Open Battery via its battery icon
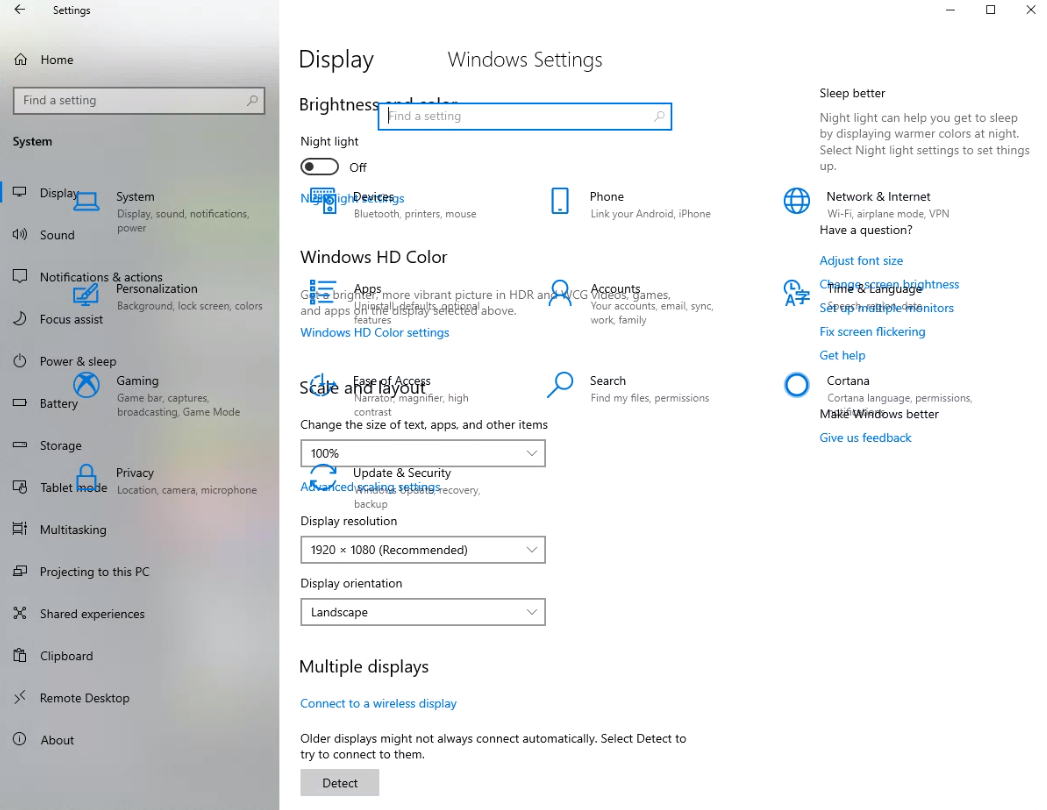 coord(20,403)
